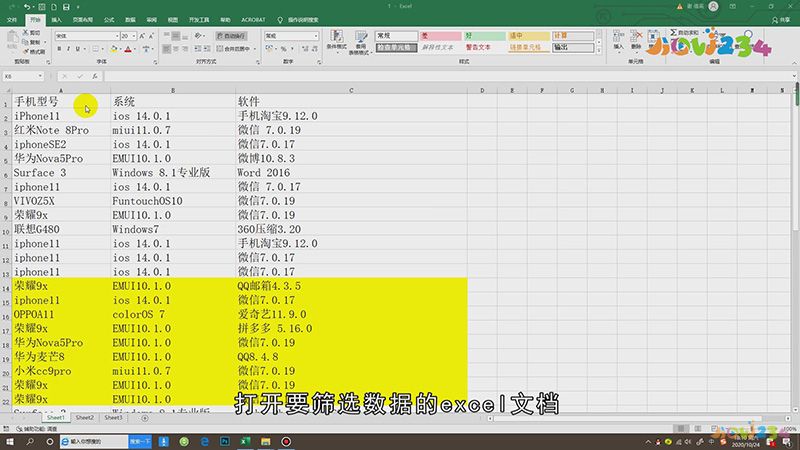This screenshot has height=450, width=800.
Task: Toggle Italic formatting
Action: point(68,49)
